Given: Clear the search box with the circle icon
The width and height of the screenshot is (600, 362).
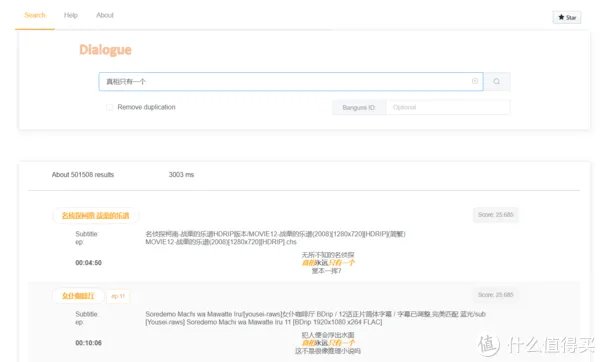Looking at the screenshot, I should (475, 81).
